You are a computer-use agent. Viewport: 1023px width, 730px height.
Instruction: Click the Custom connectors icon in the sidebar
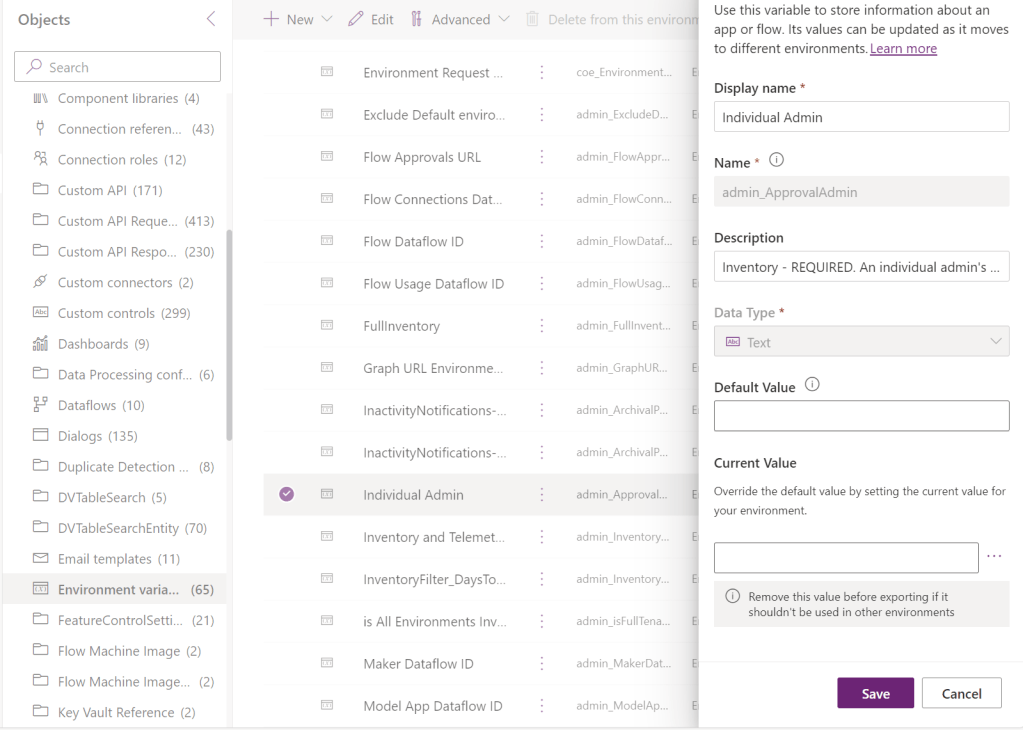(x=41, y=282)
